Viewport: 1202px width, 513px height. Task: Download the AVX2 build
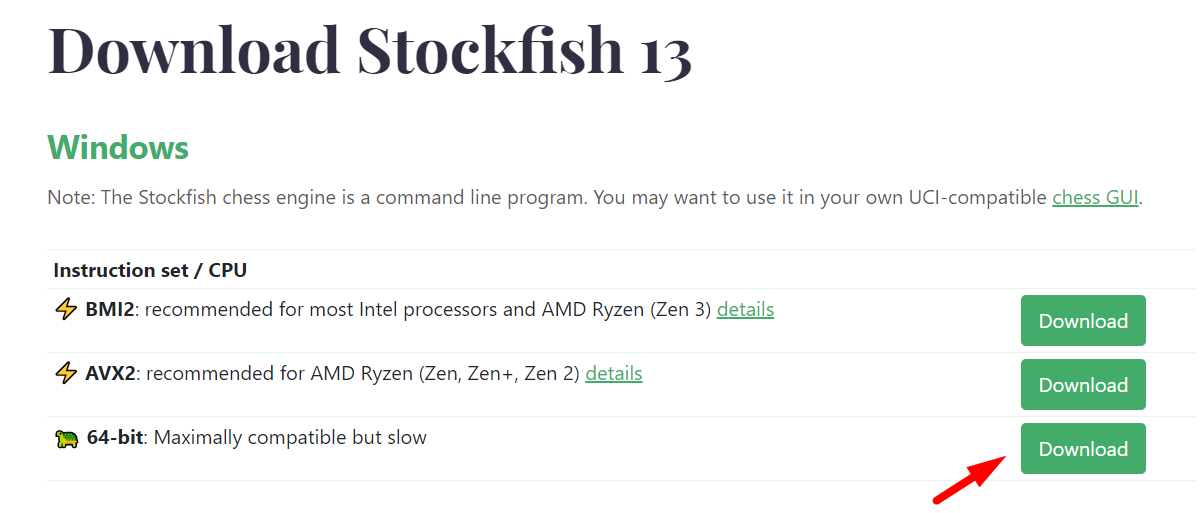(1083, 385)
